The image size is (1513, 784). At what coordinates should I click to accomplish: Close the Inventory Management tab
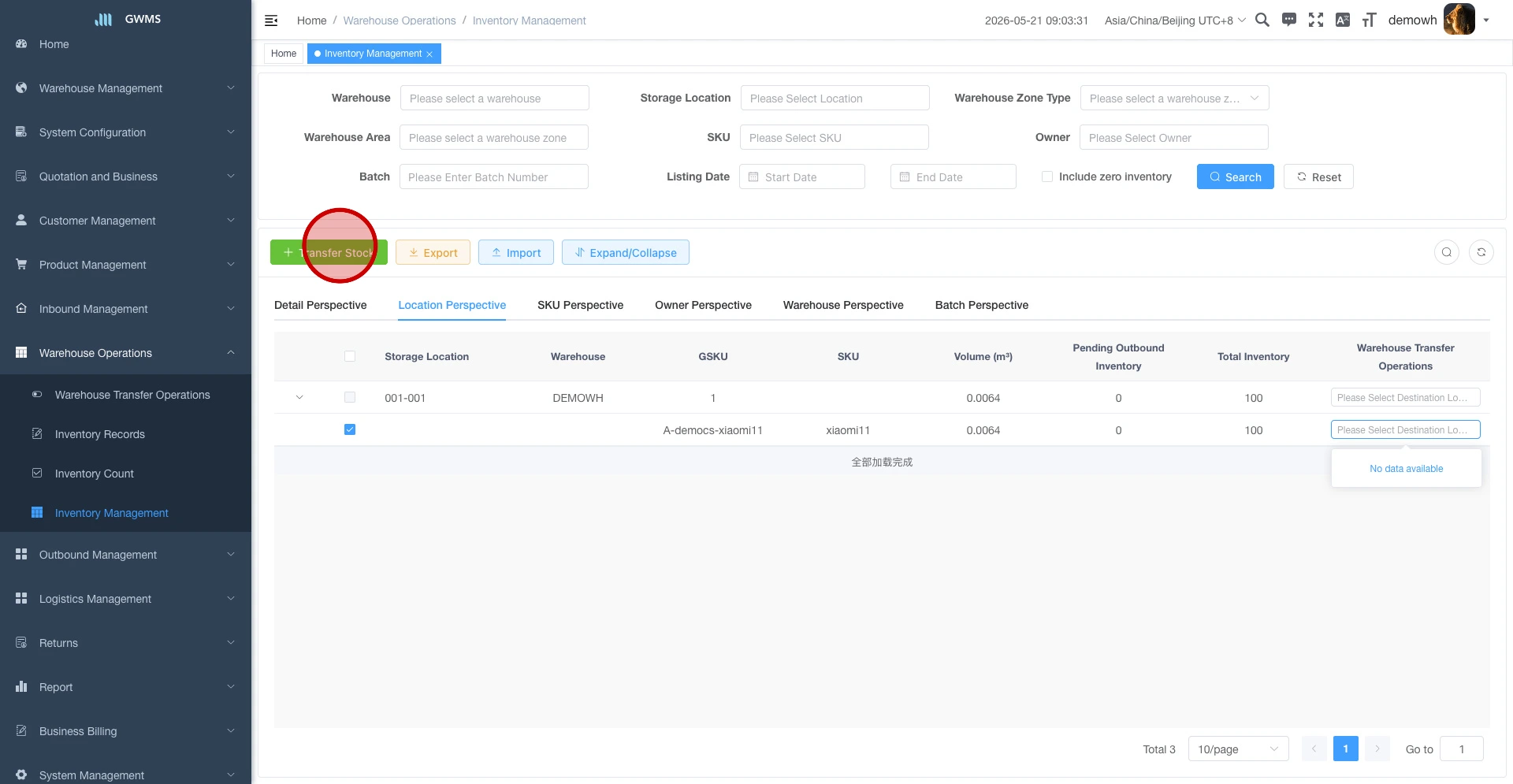[x=429, y=54]
